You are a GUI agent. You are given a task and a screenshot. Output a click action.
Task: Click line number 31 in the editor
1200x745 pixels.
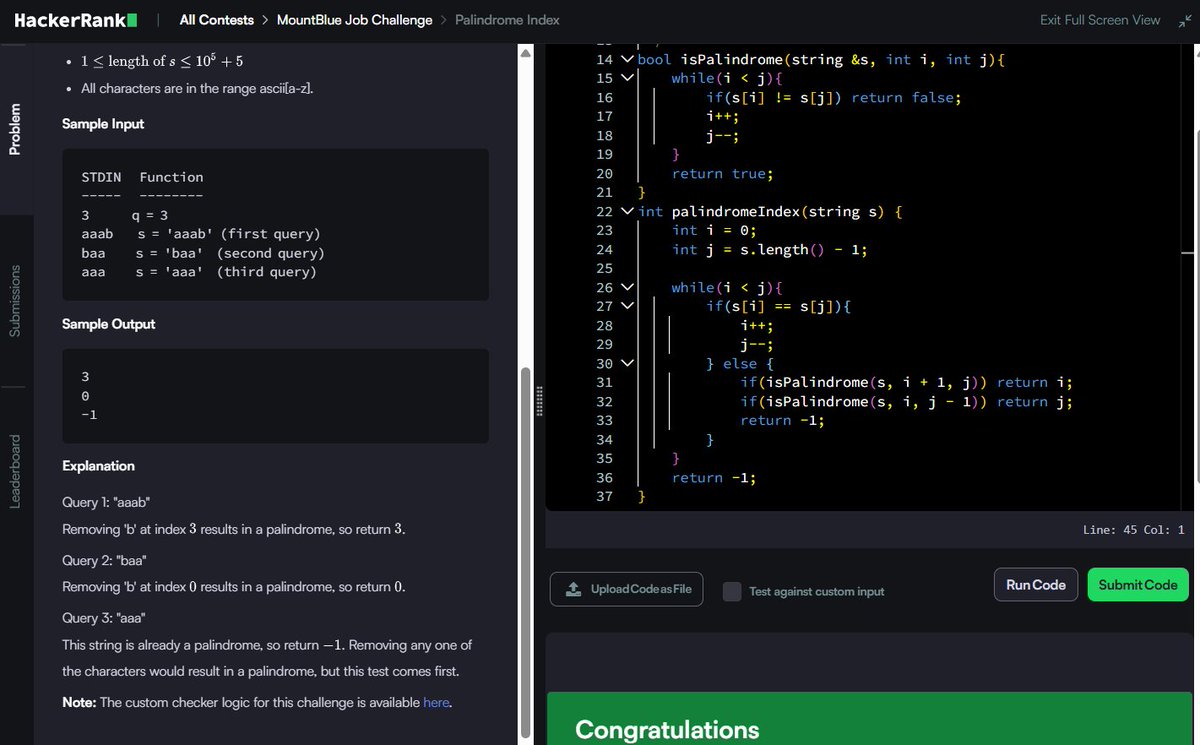604,382
